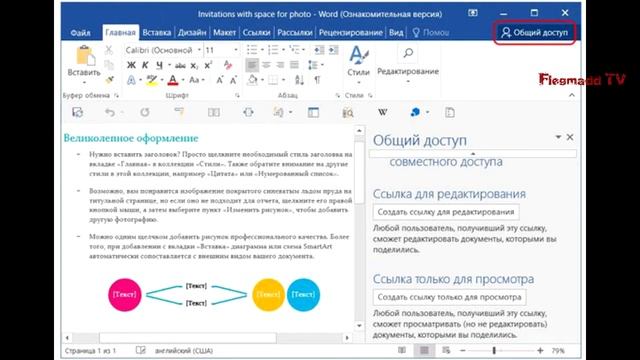Click Создать ссылку для редактирования

coord(446,212)
